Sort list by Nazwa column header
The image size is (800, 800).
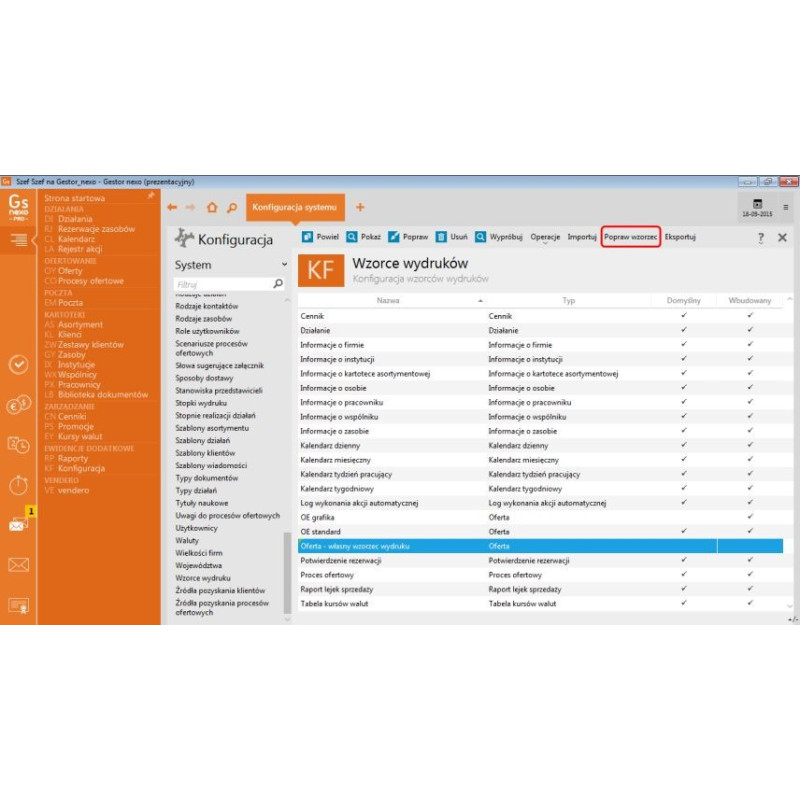390,300
